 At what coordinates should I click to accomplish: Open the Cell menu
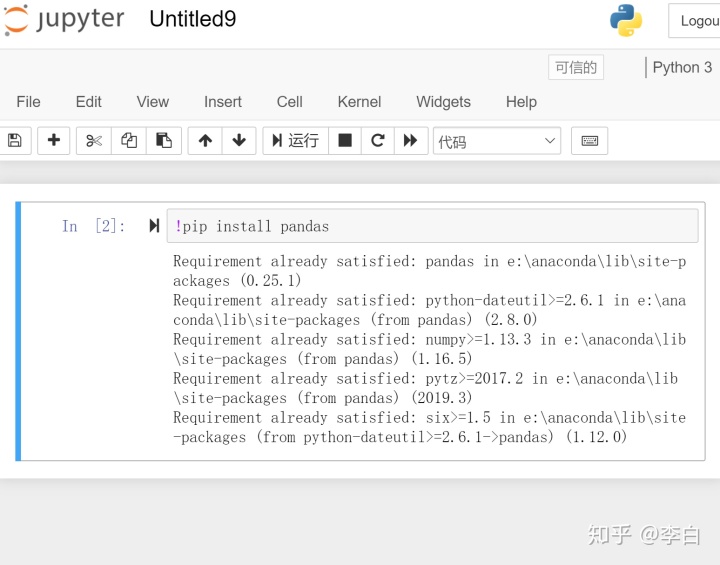click(290, 102)
